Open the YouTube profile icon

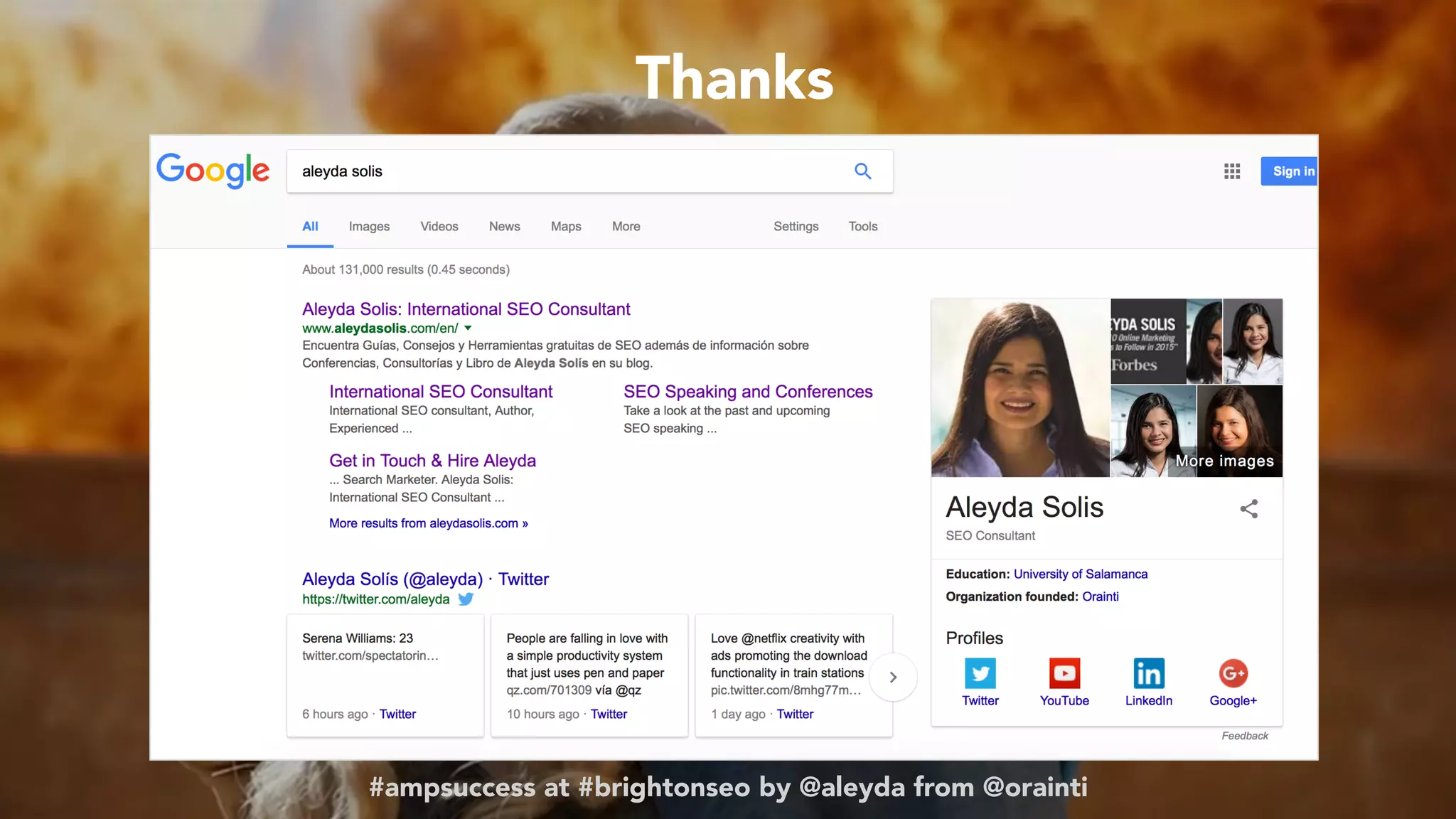(1064, 673)
